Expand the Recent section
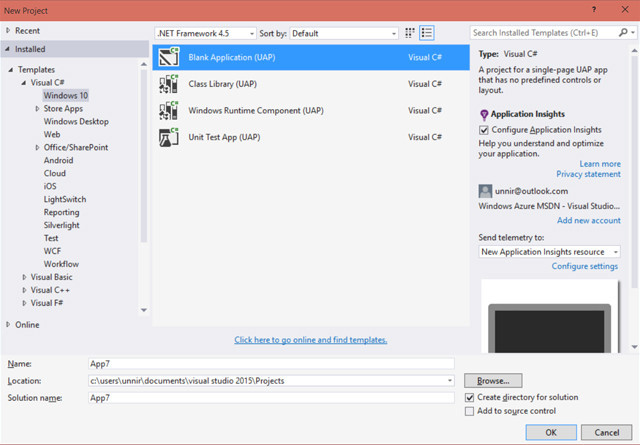Screen dimensions: 640x445 8,31
